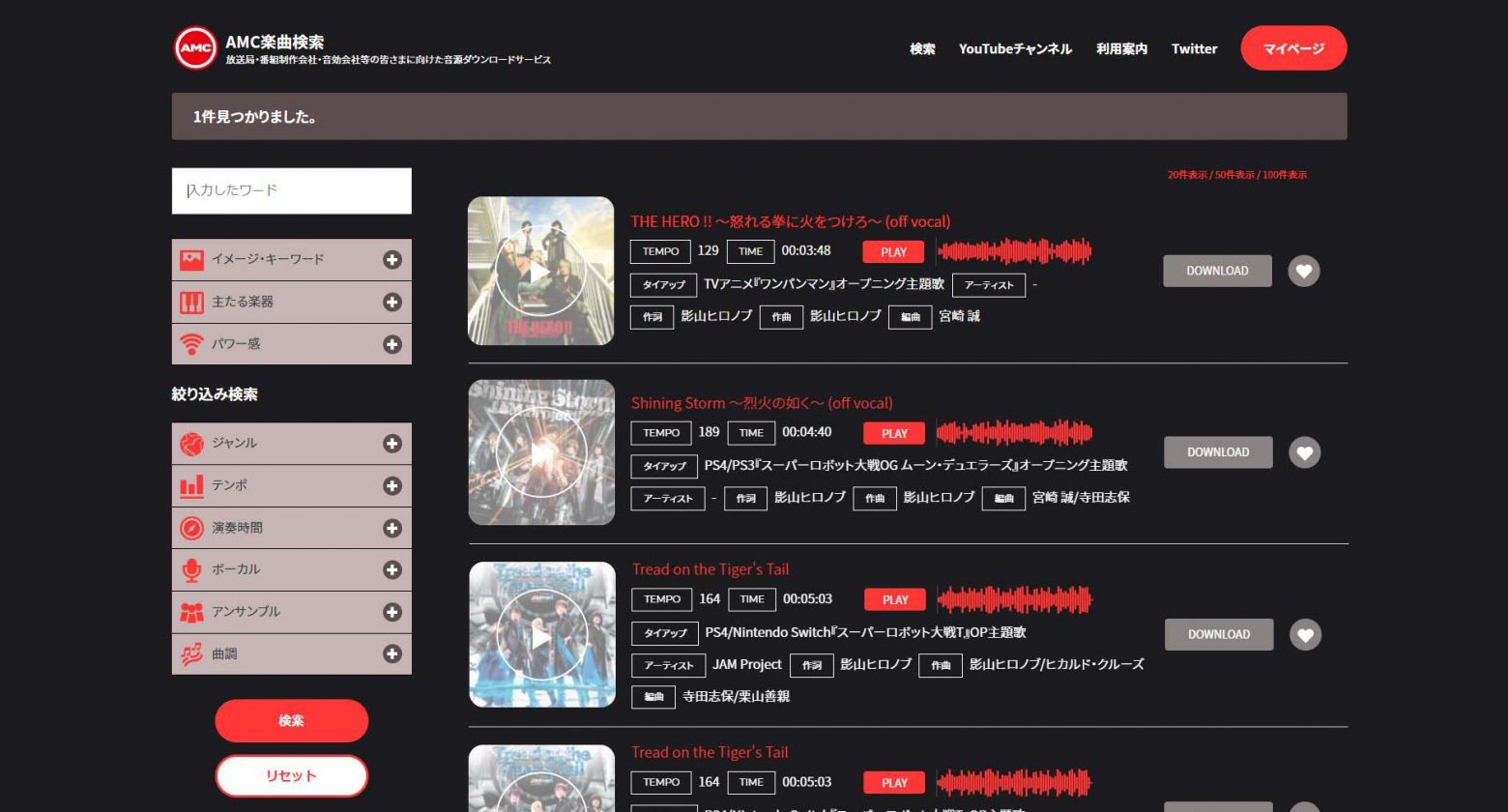The image size is (1508, 812).
Task: Expand イメージ・キーワード filter with plus
Action: (391, 259)
